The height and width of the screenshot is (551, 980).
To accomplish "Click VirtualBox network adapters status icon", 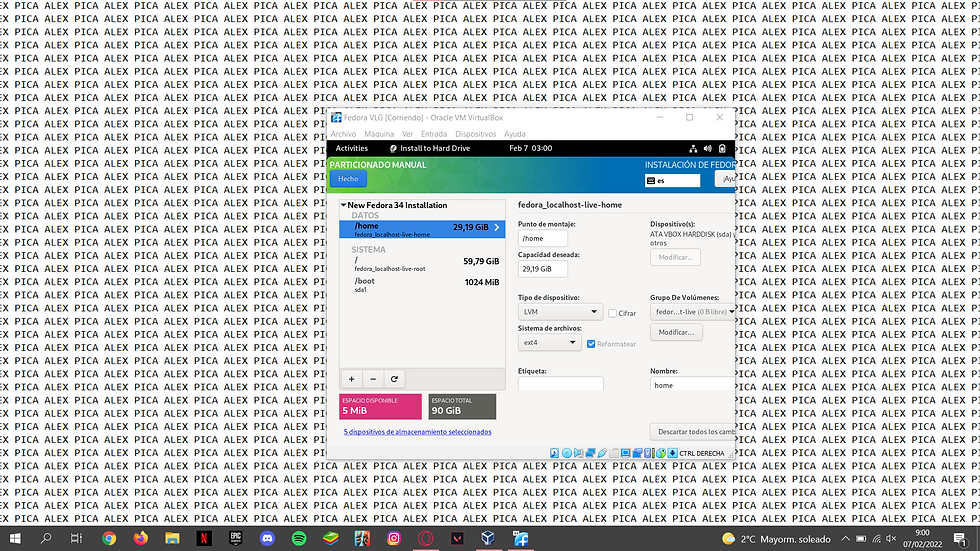I will point(590,453).
